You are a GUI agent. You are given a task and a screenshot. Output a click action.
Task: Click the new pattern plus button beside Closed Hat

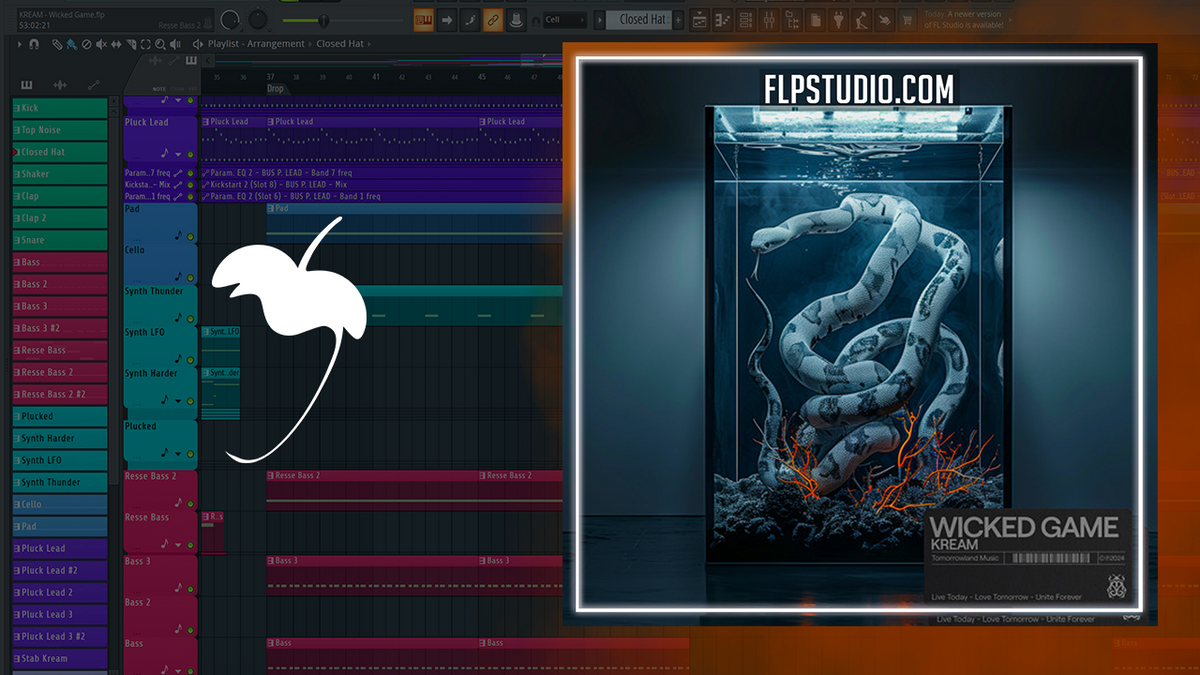click(x=678, y=19)
